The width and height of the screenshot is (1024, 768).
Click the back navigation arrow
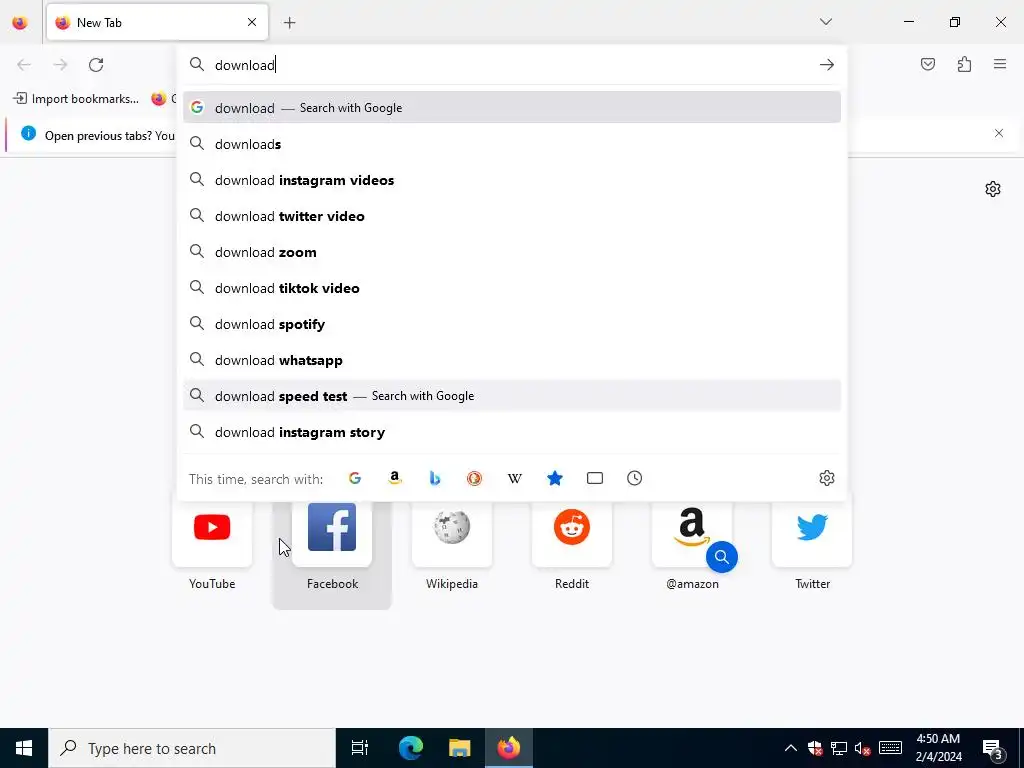pyautogui.click(x=24, y=65)
